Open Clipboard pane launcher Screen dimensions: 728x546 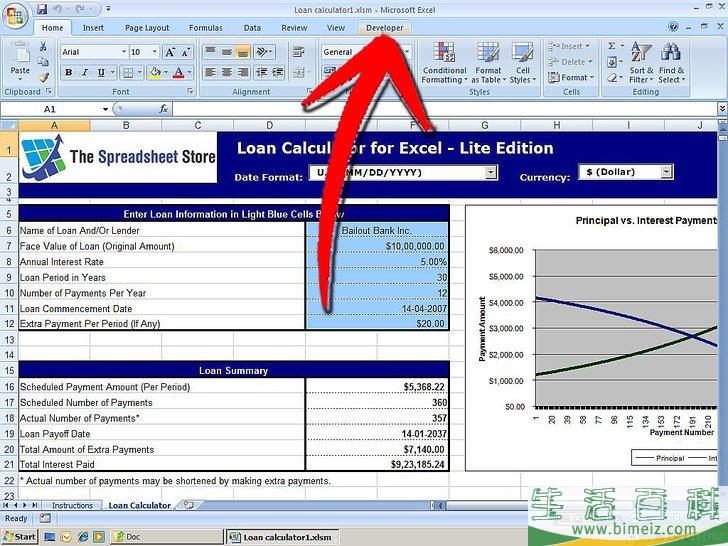click(x=49, y=91)
